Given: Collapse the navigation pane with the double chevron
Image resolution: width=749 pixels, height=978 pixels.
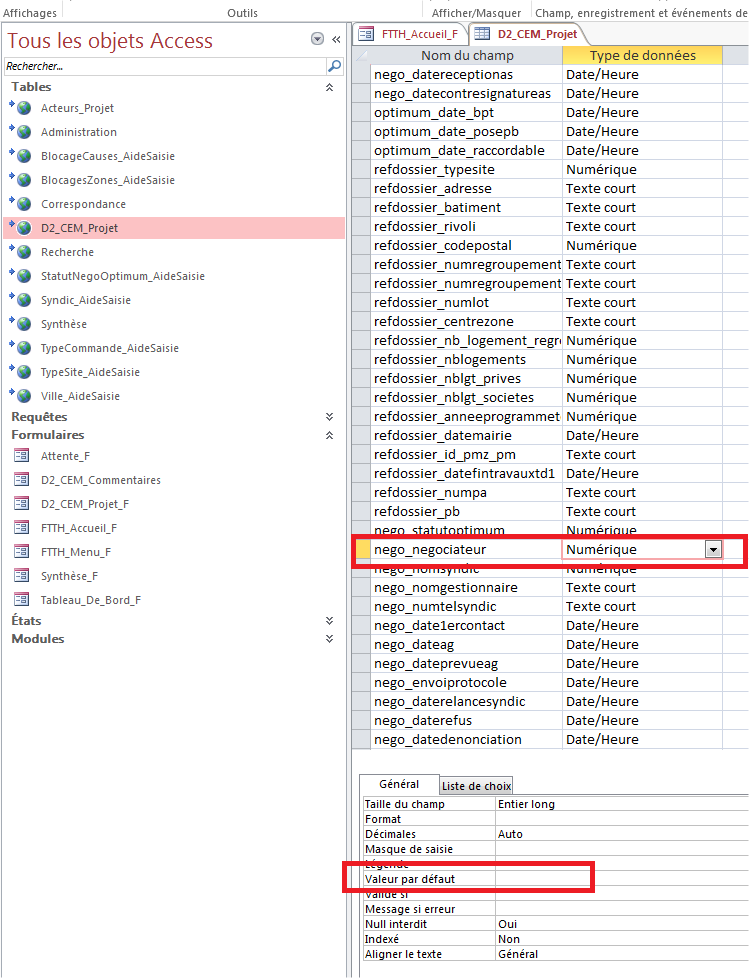Looking at the screenshot, I should click(337, 40).
